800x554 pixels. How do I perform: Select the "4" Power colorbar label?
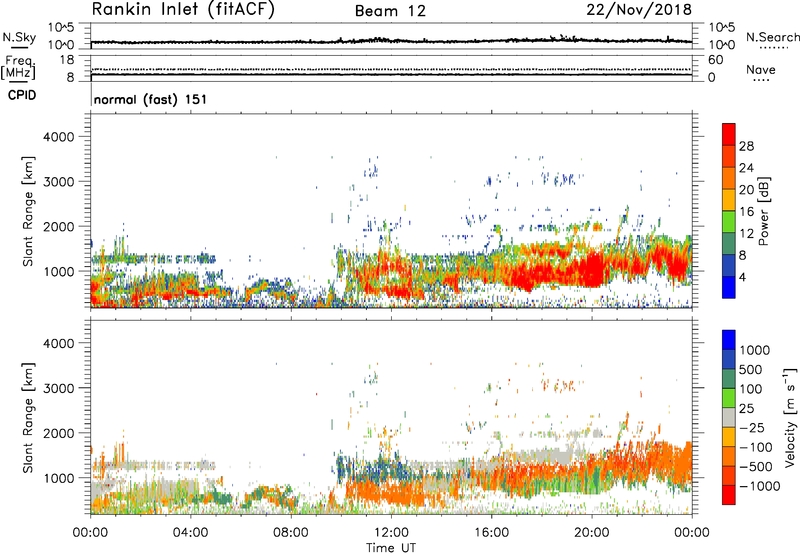(x=742, y=277)
